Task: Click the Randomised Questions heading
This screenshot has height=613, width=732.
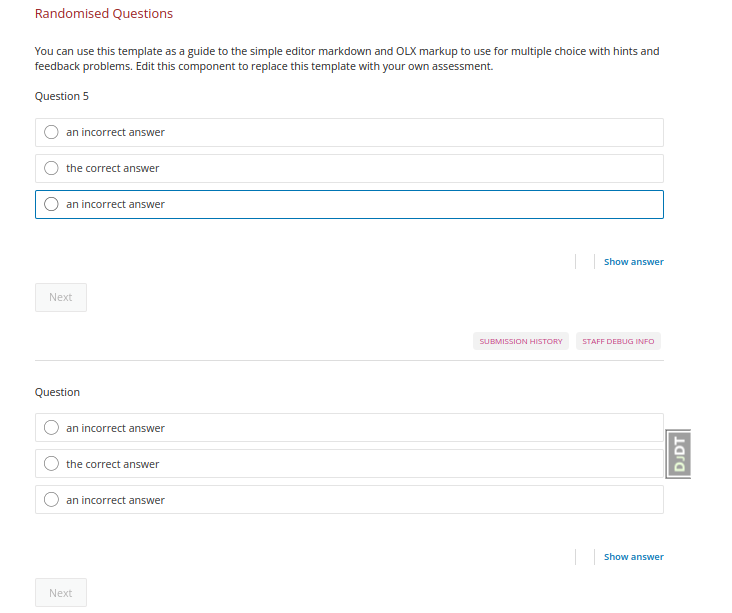Action: 104,14
